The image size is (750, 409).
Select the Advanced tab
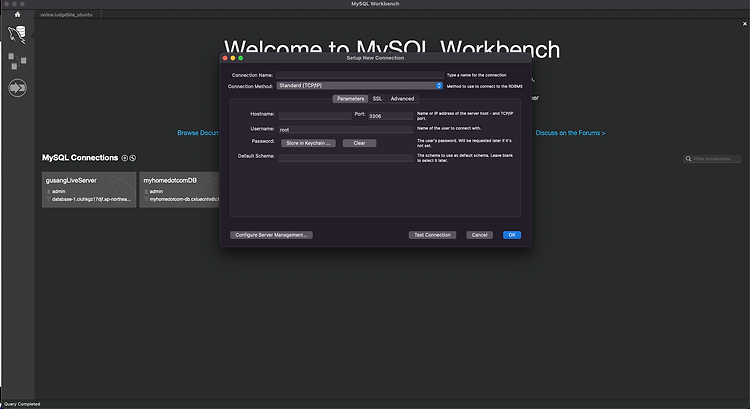point(402,99)
